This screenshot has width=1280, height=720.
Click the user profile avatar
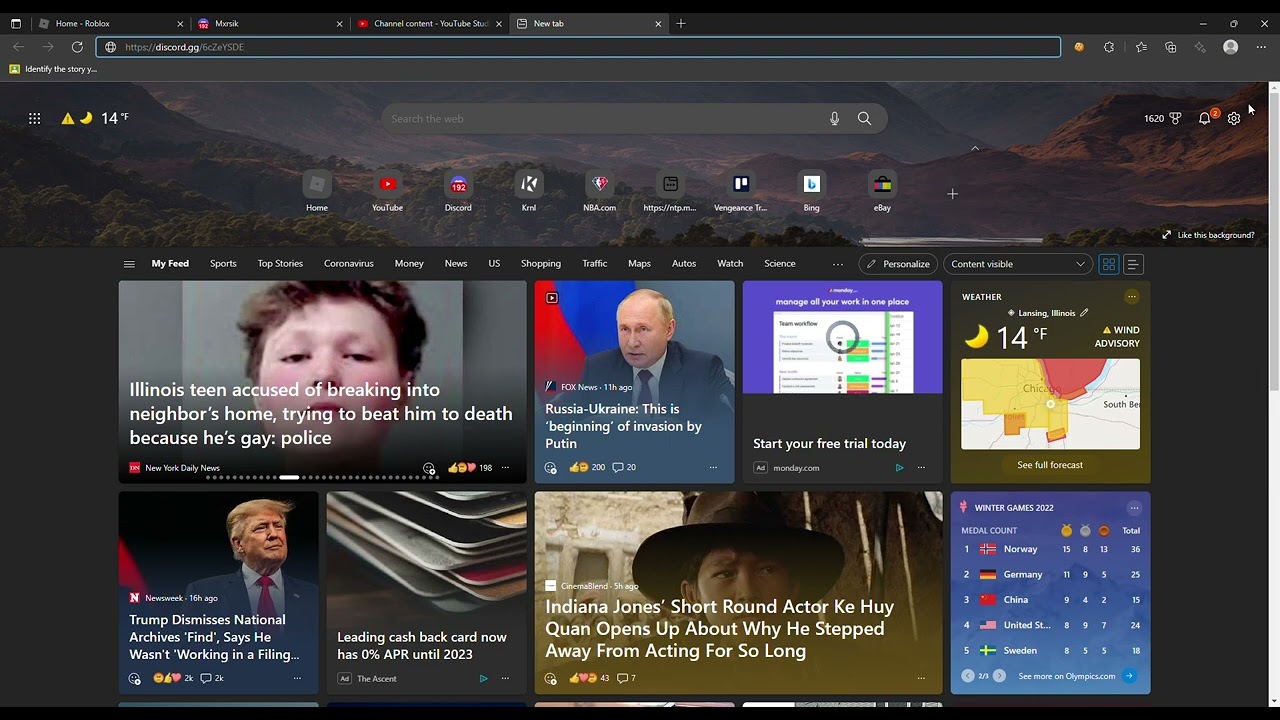[1231, 47]
